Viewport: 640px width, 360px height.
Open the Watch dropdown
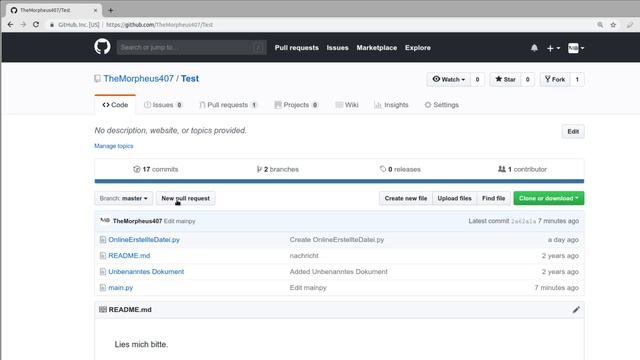(x=448, y=80)
